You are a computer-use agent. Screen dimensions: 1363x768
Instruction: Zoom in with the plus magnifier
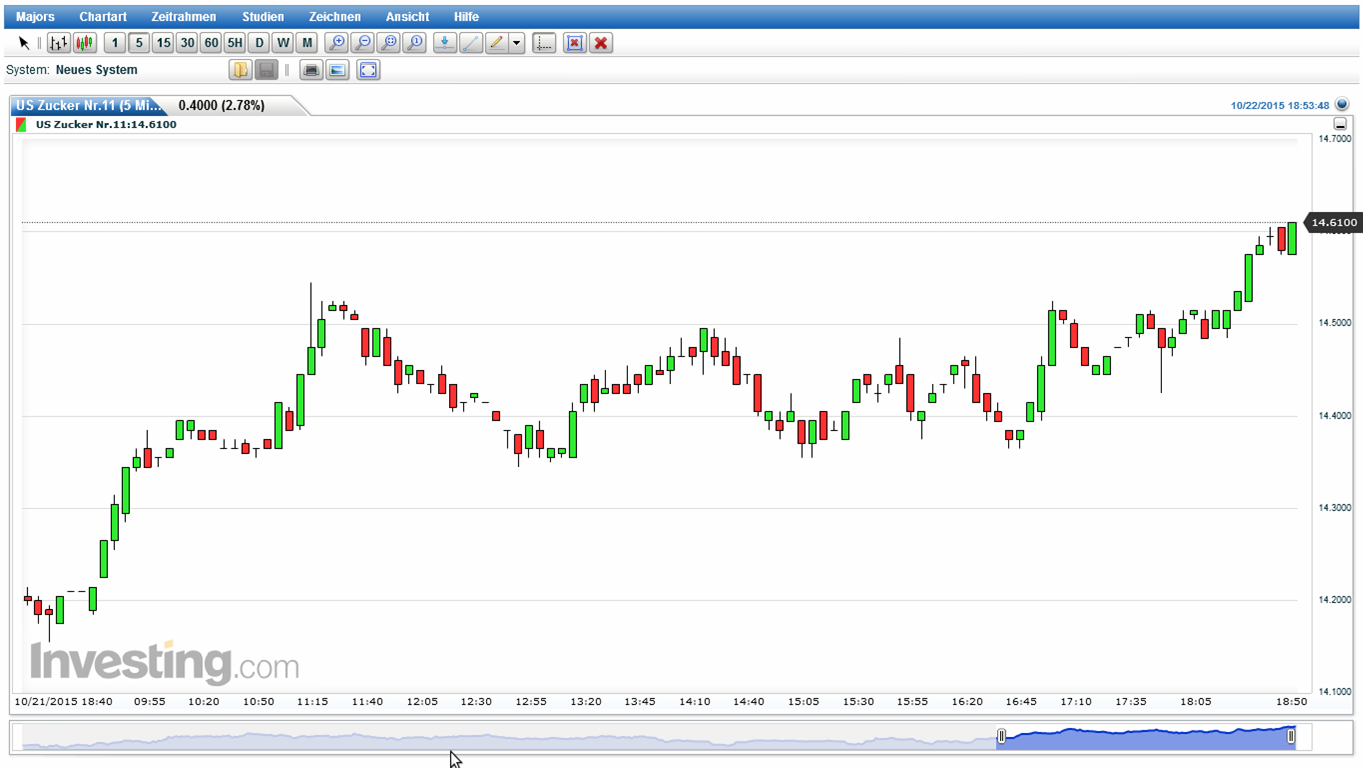(337, 43)
